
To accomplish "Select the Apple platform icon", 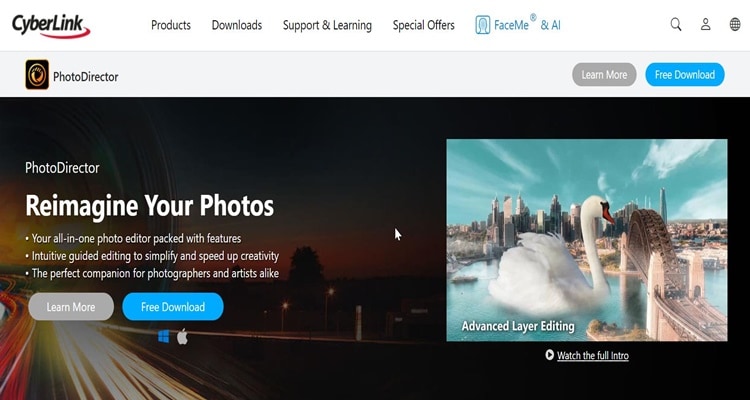I will point(182,336).
